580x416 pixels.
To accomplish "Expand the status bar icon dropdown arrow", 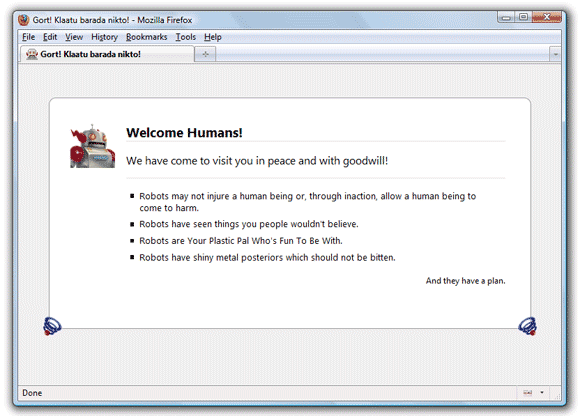I will coord(542,392).
